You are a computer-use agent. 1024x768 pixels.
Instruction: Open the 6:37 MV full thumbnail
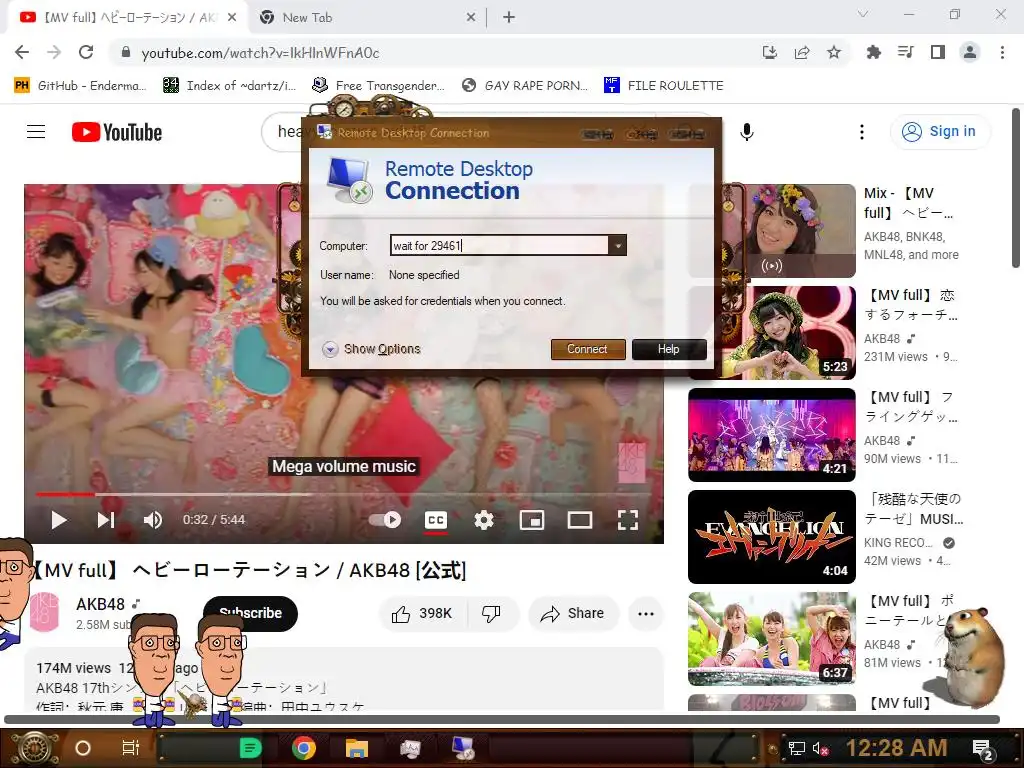pos(772,639)
